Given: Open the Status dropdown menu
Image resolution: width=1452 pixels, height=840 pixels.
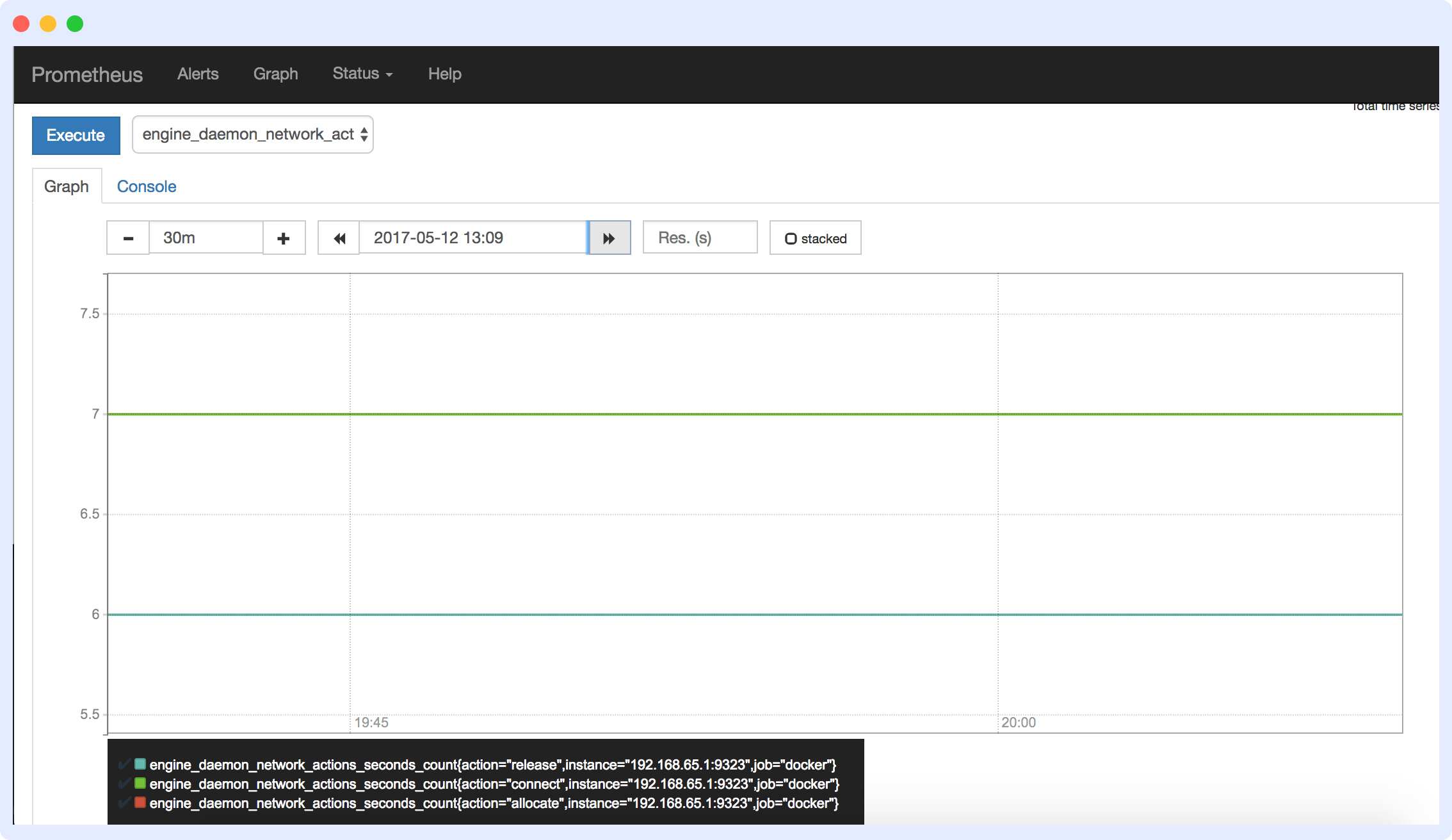Looking at the screenshot, I should coord(362,74).
